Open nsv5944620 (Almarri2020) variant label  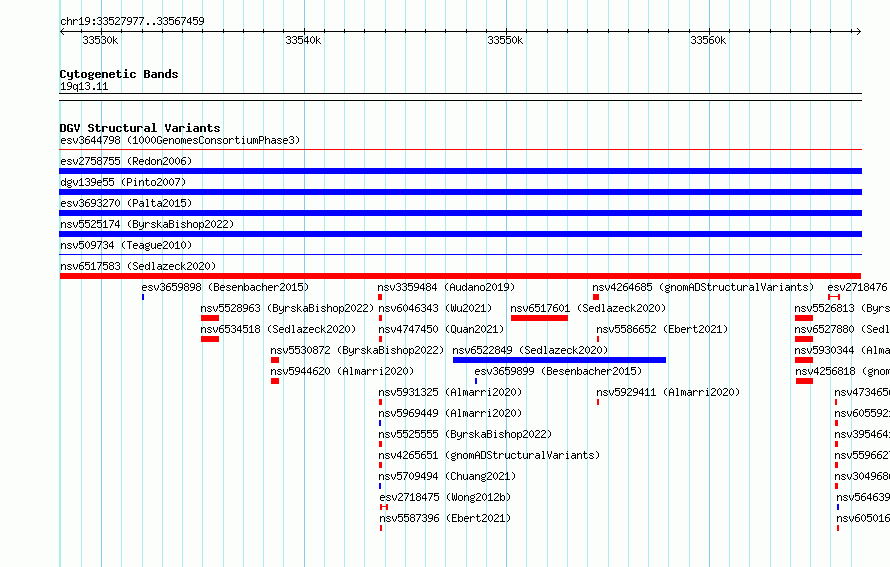coord(342,371)
